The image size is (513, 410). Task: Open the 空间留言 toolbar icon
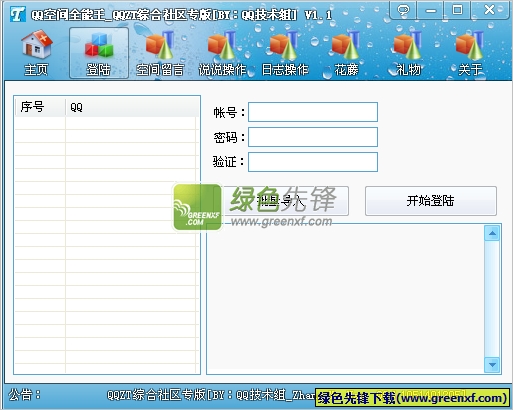coord(160,53)
